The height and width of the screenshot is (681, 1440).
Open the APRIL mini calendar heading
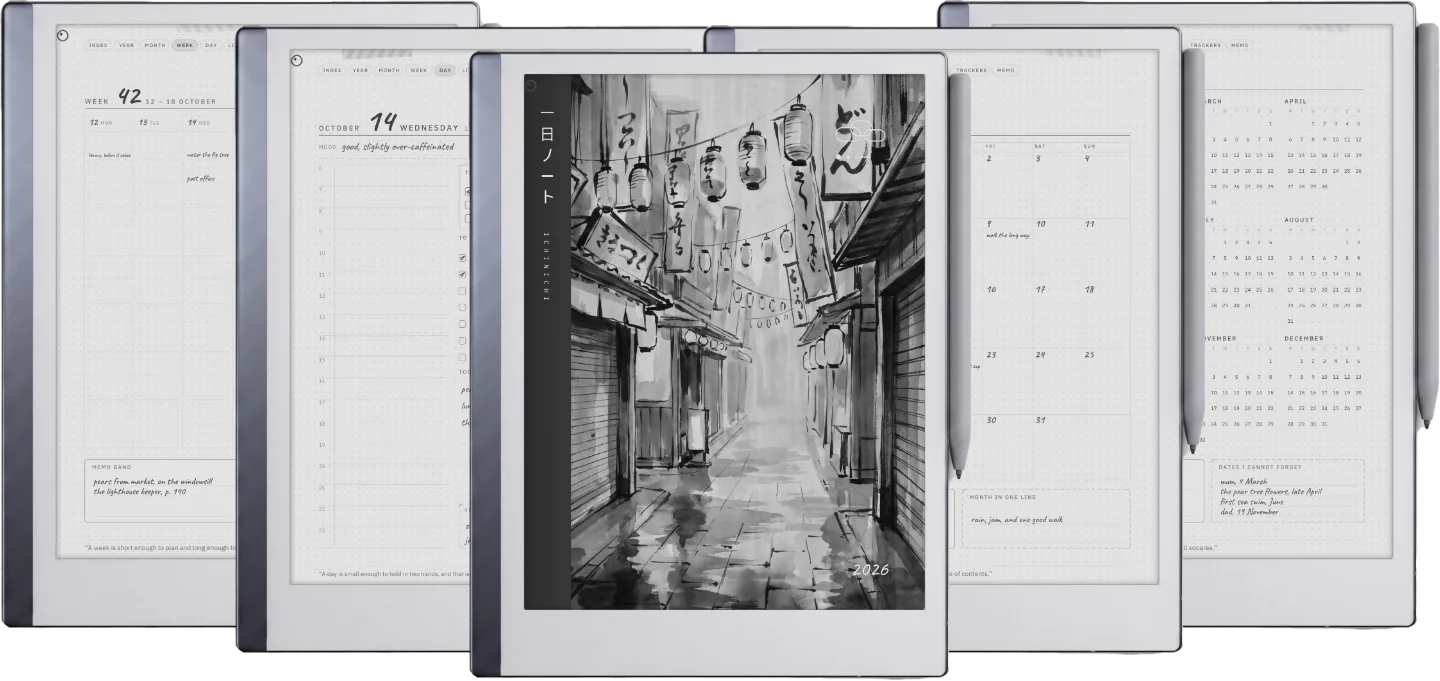click(1296, 101)
